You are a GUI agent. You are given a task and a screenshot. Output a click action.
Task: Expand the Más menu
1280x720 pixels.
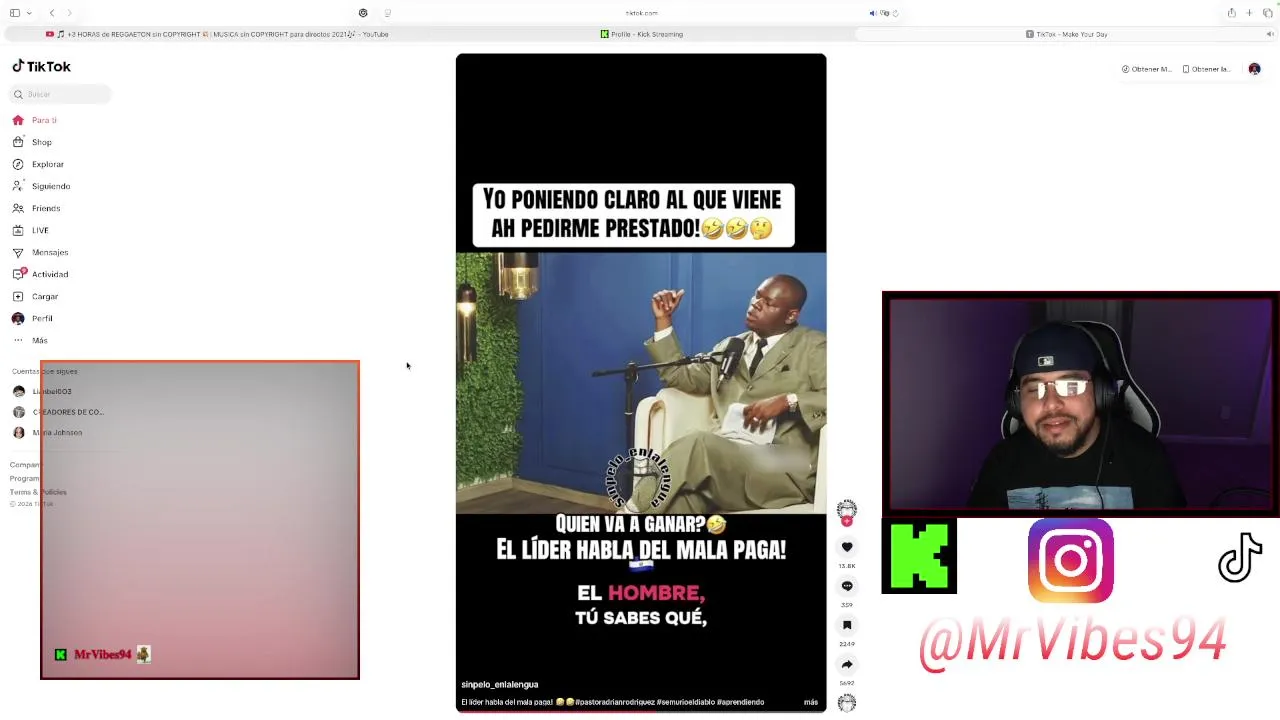click(x=30, y=340)
